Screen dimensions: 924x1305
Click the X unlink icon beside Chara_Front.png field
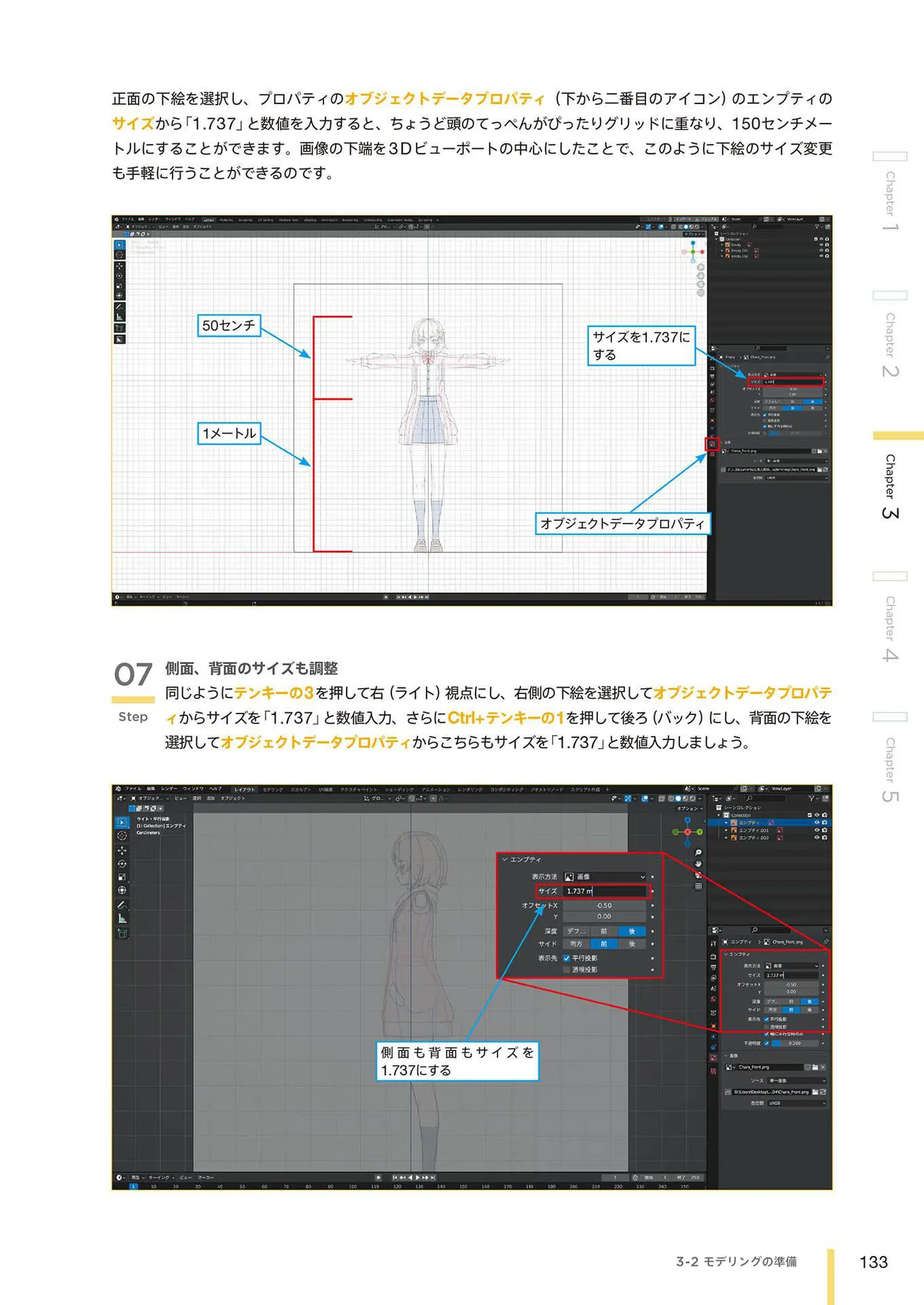[x=824, y=1067]
